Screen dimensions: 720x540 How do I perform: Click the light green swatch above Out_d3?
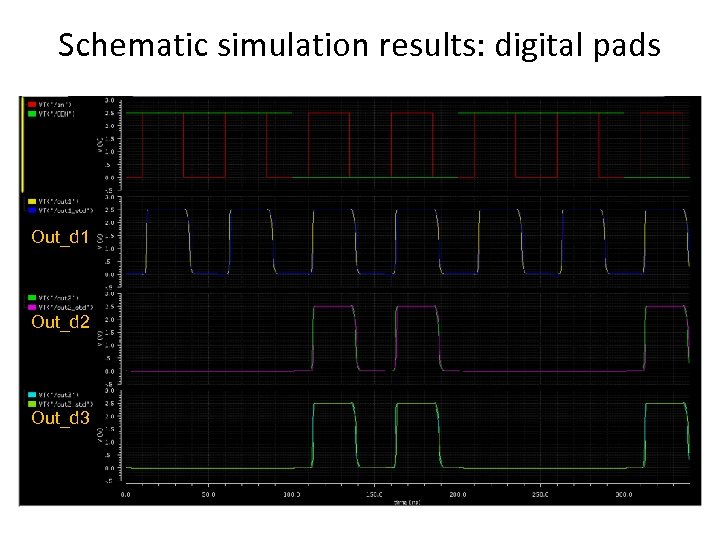point(32,404)
